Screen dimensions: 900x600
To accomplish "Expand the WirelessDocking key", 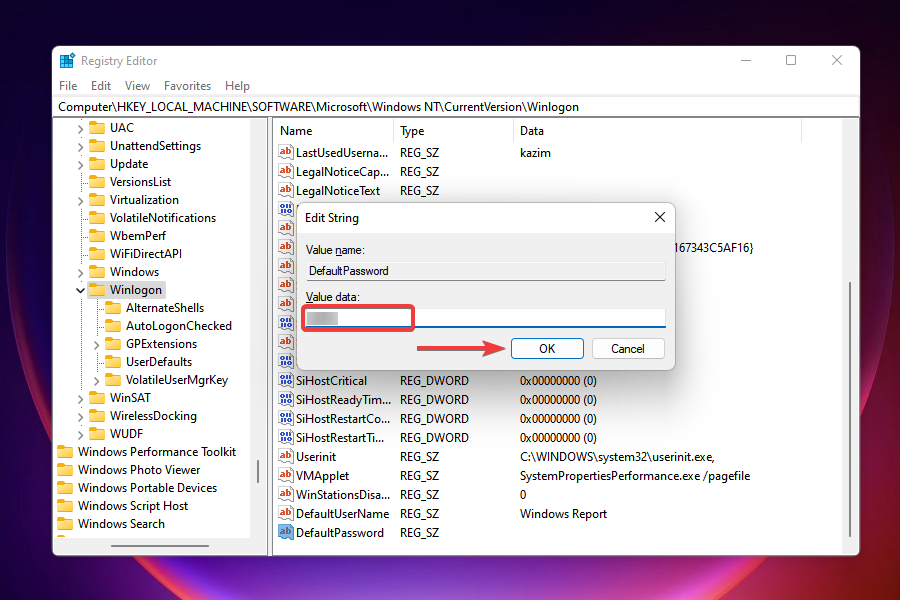I will 80,417.
